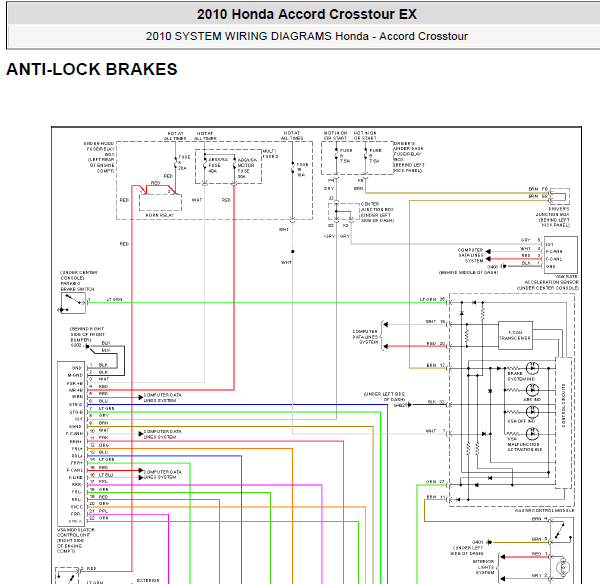Click the 'HORN RELAY' label
Viewport: 600px width, 584px height.
[x=160, y=215]
